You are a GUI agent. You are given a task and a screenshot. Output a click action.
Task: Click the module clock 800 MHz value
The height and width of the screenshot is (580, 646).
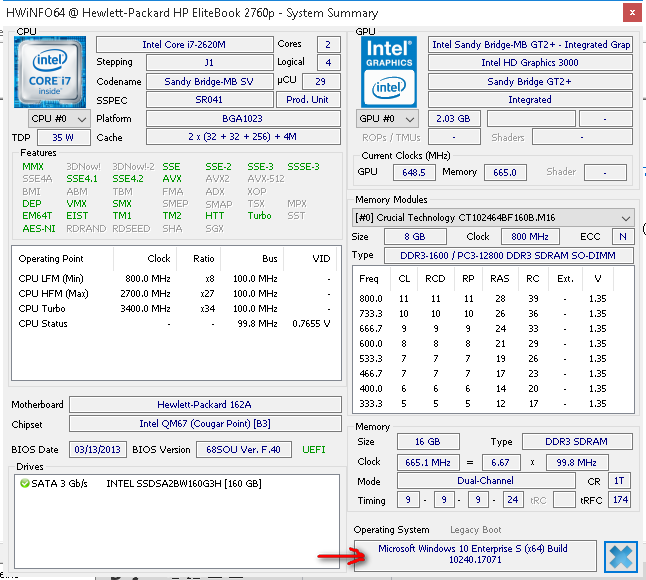530,236
